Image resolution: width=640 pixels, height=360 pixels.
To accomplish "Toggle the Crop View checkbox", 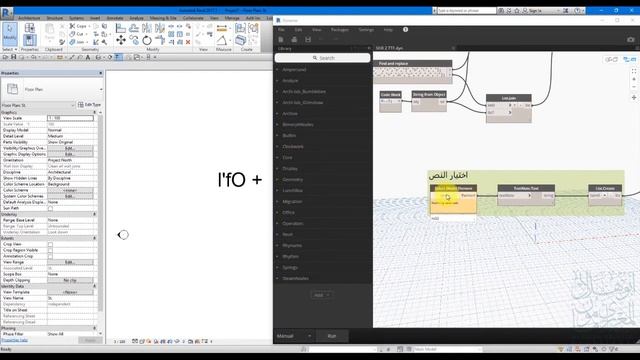I will point(50,244).
